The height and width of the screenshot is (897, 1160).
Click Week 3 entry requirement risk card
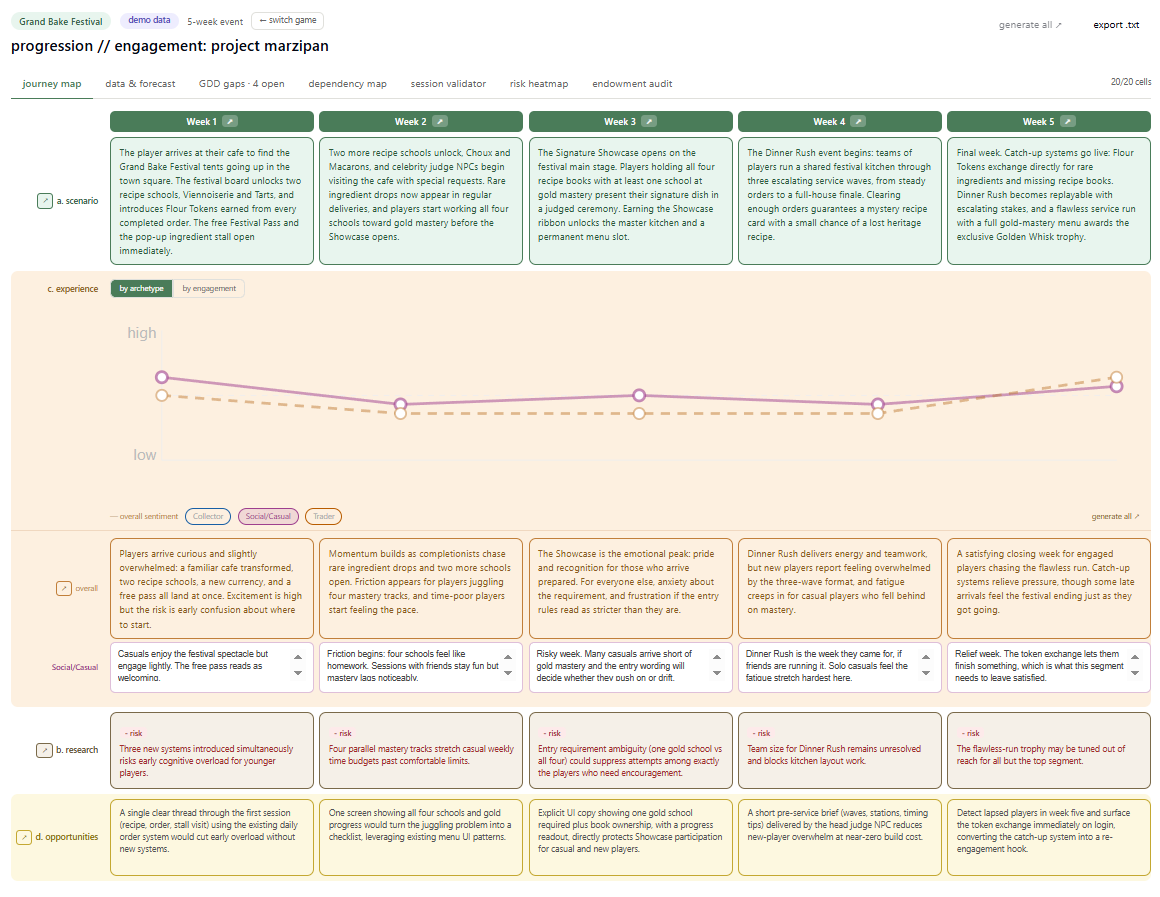tap(631, 750)
